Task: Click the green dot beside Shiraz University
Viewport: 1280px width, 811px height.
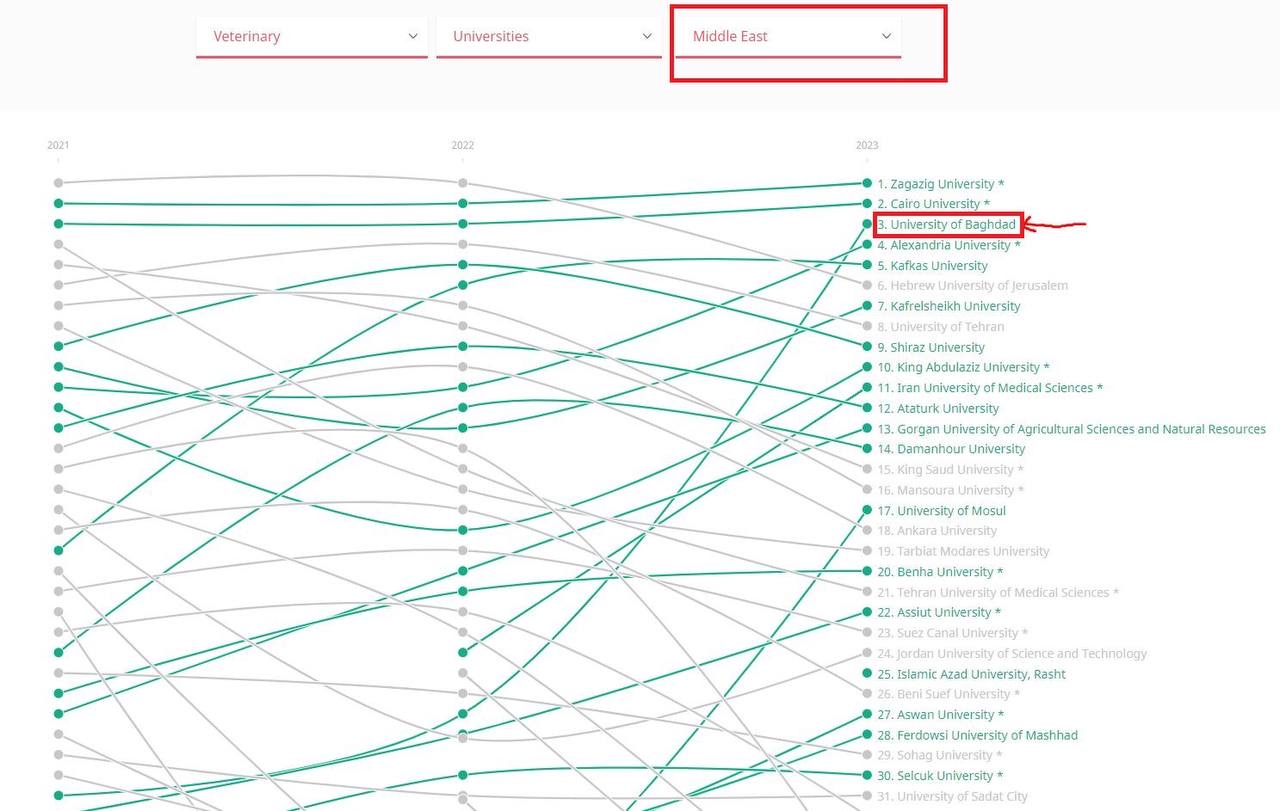Action: click(867, 347)
